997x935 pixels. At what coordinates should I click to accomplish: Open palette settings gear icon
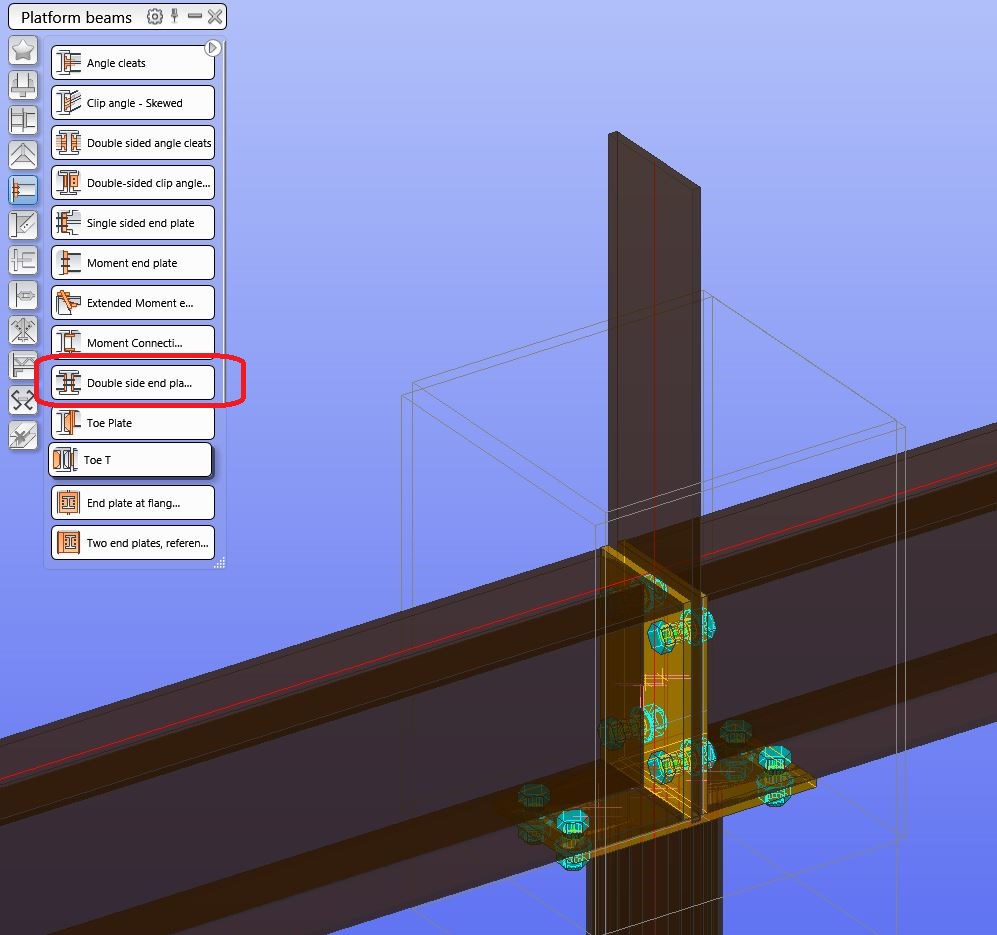155,17
